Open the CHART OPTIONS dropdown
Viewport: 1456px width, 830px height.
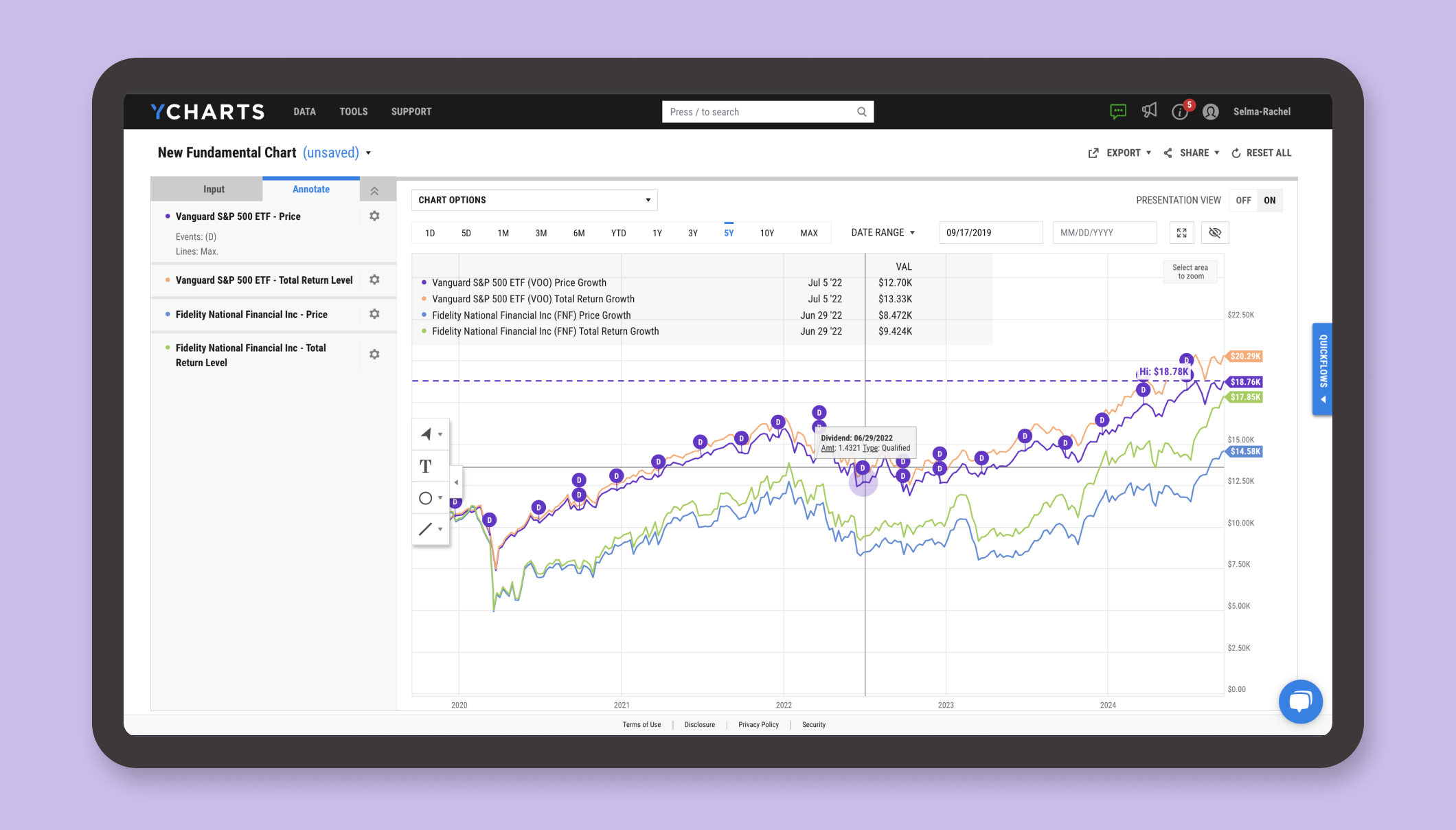point(534,200)
